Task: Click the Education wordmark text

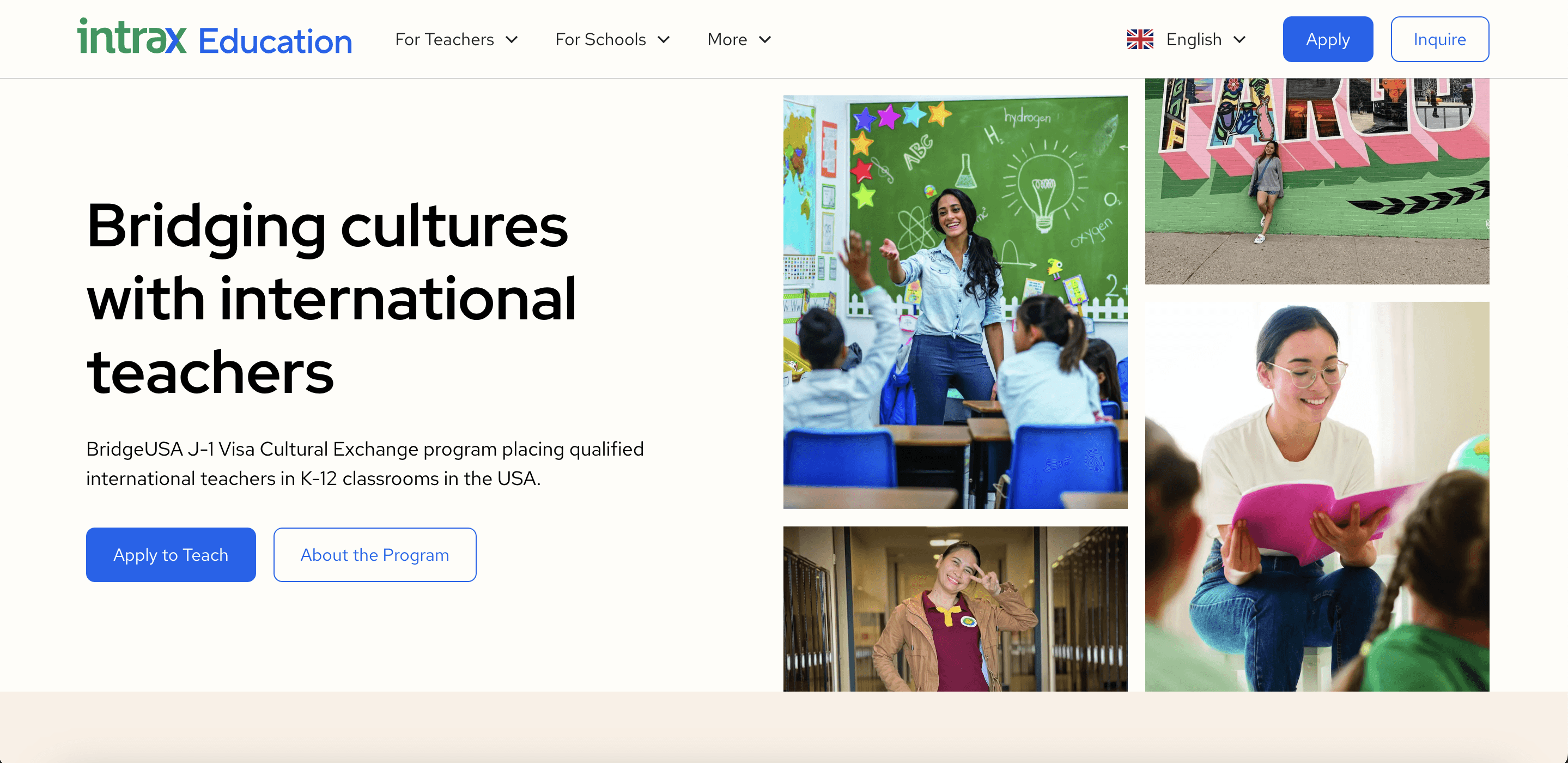Action: tap(275, 41)
